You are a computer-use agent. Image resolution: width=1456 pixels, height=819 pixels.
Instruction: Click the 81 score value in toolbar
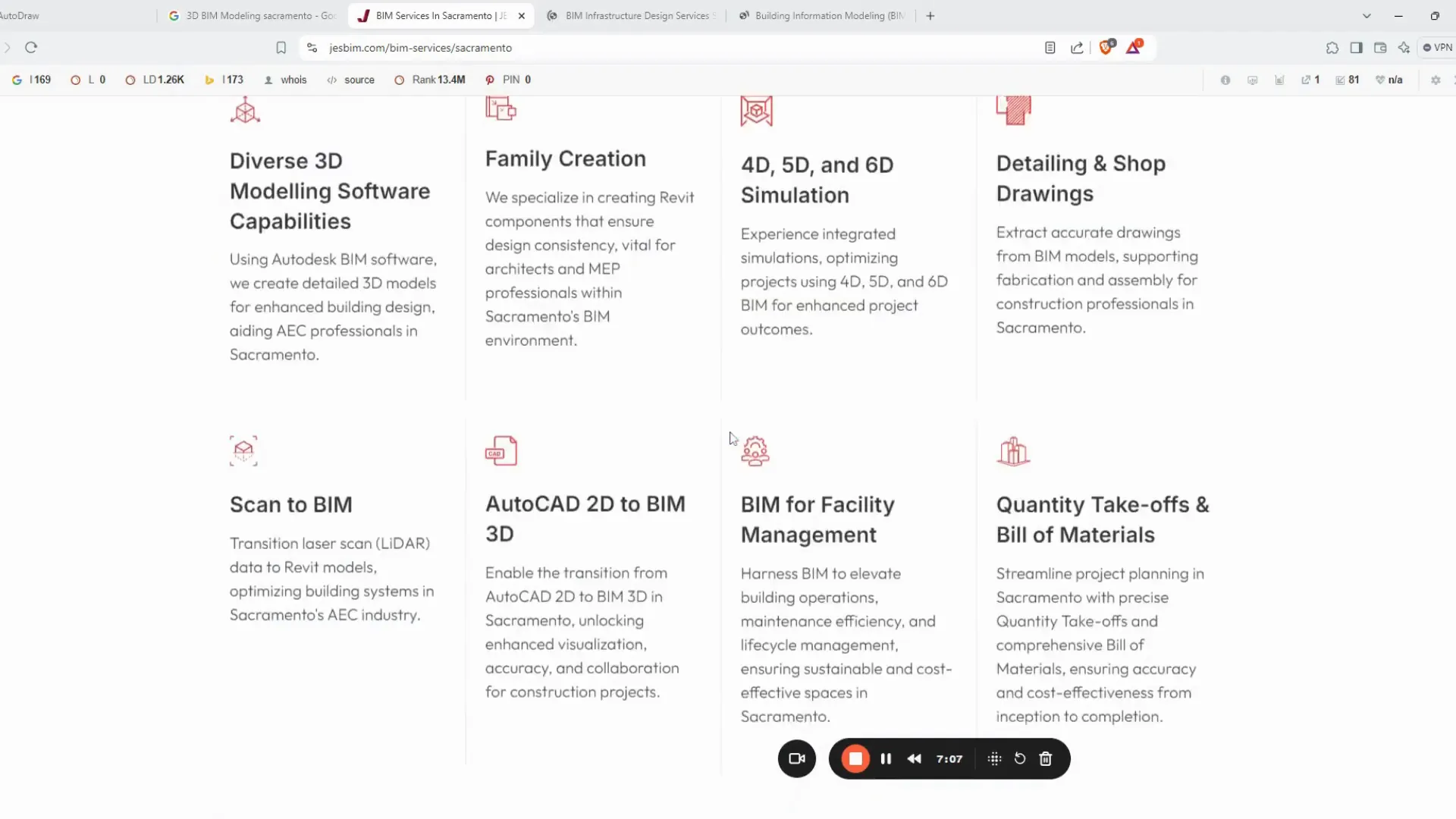point(1354,80)
